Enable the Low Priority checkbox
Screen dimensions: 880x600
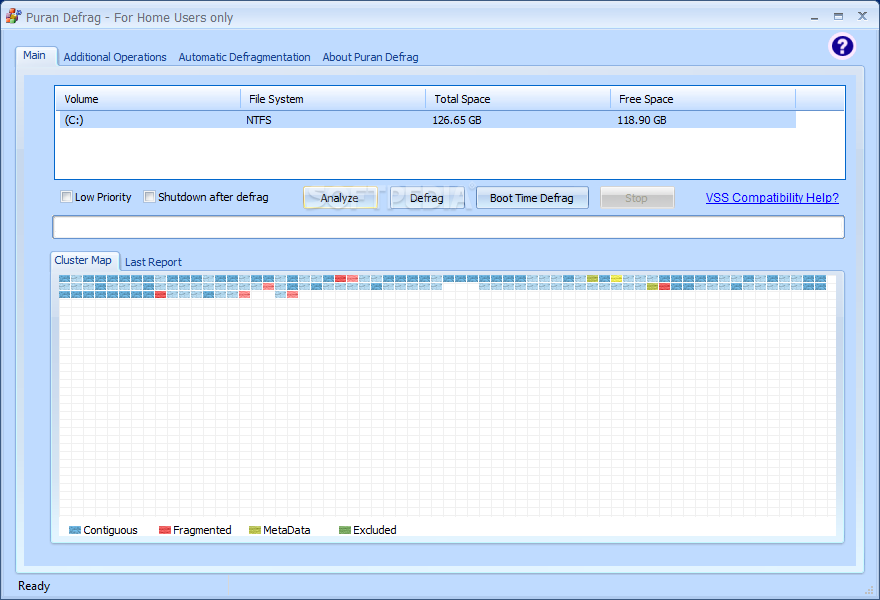[66, 196]
